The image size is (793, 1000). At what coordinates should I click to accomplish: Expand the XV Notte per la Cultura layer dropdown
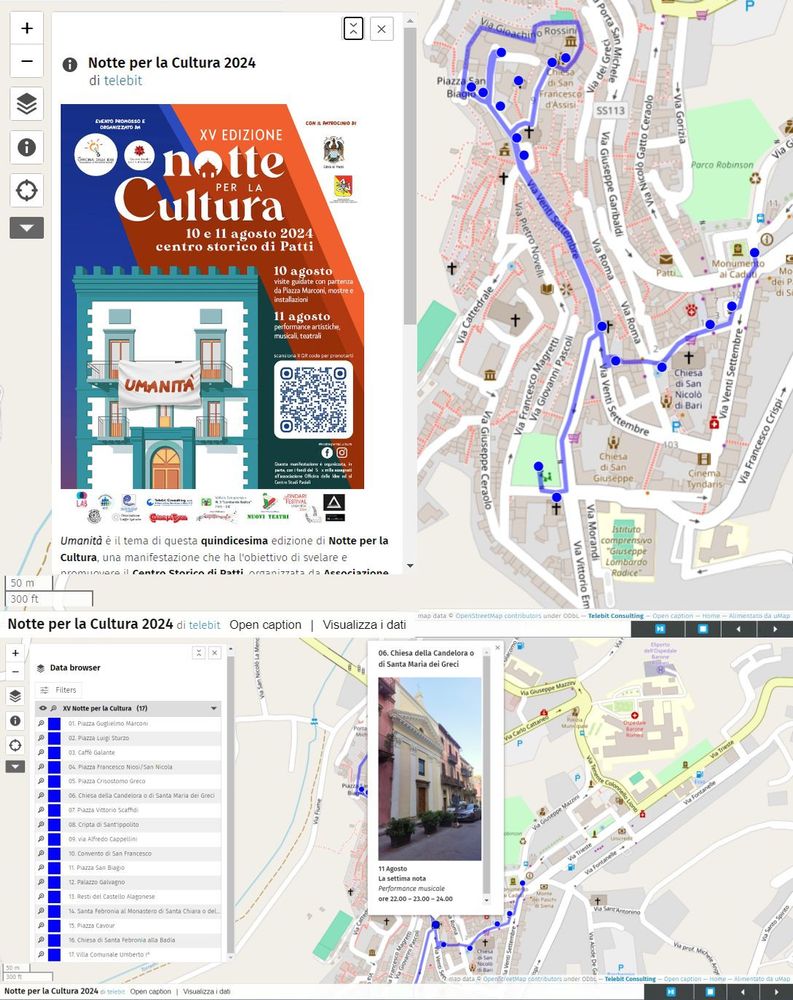(x=214, y=709)
